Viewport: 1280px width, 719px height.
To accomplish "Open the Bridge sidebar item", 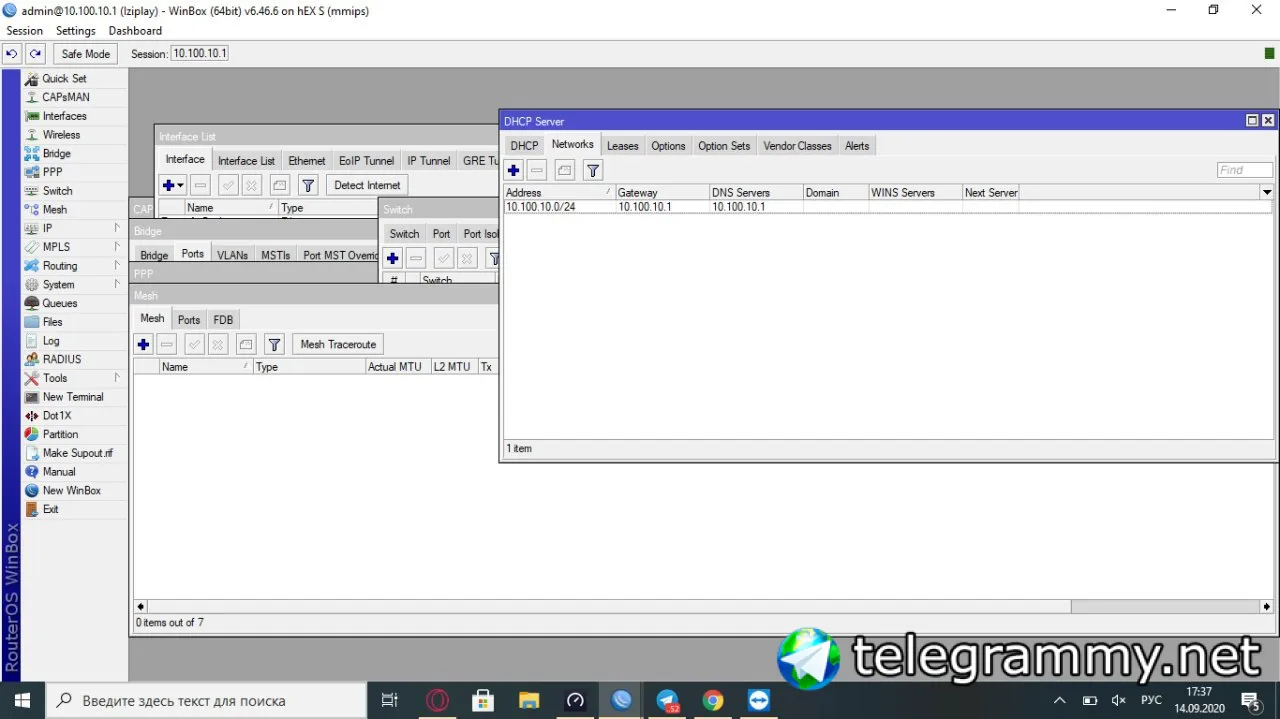I will pos(56,153).
